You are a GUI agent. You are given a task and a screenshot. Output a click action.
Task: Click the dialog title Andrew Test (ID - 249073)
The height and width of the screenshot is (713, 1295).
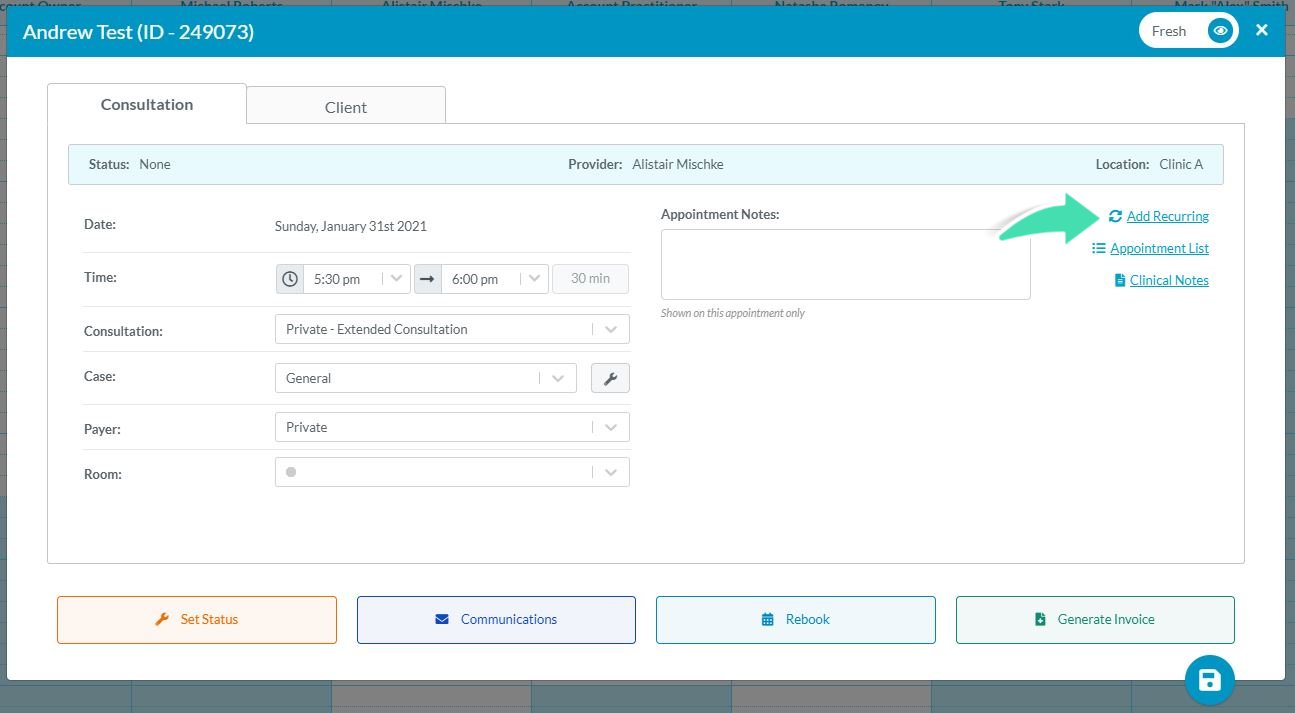pos(138,32)
